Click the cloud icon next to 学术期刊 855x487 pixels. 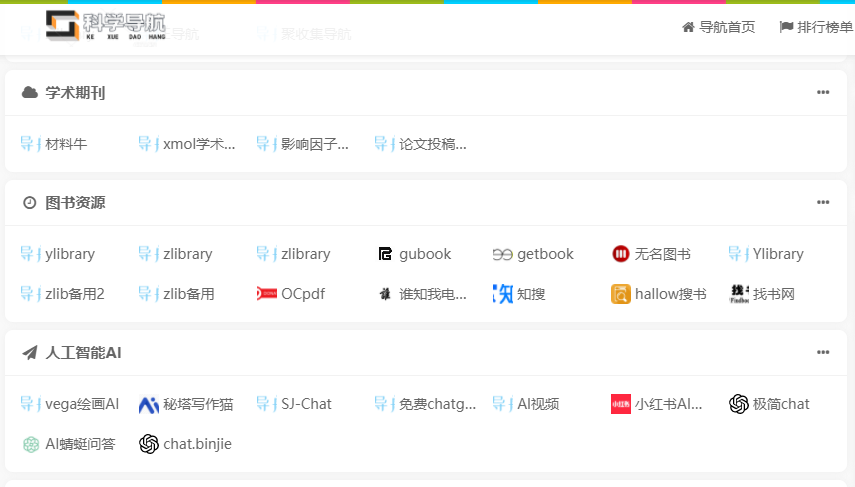pos(29,93)
